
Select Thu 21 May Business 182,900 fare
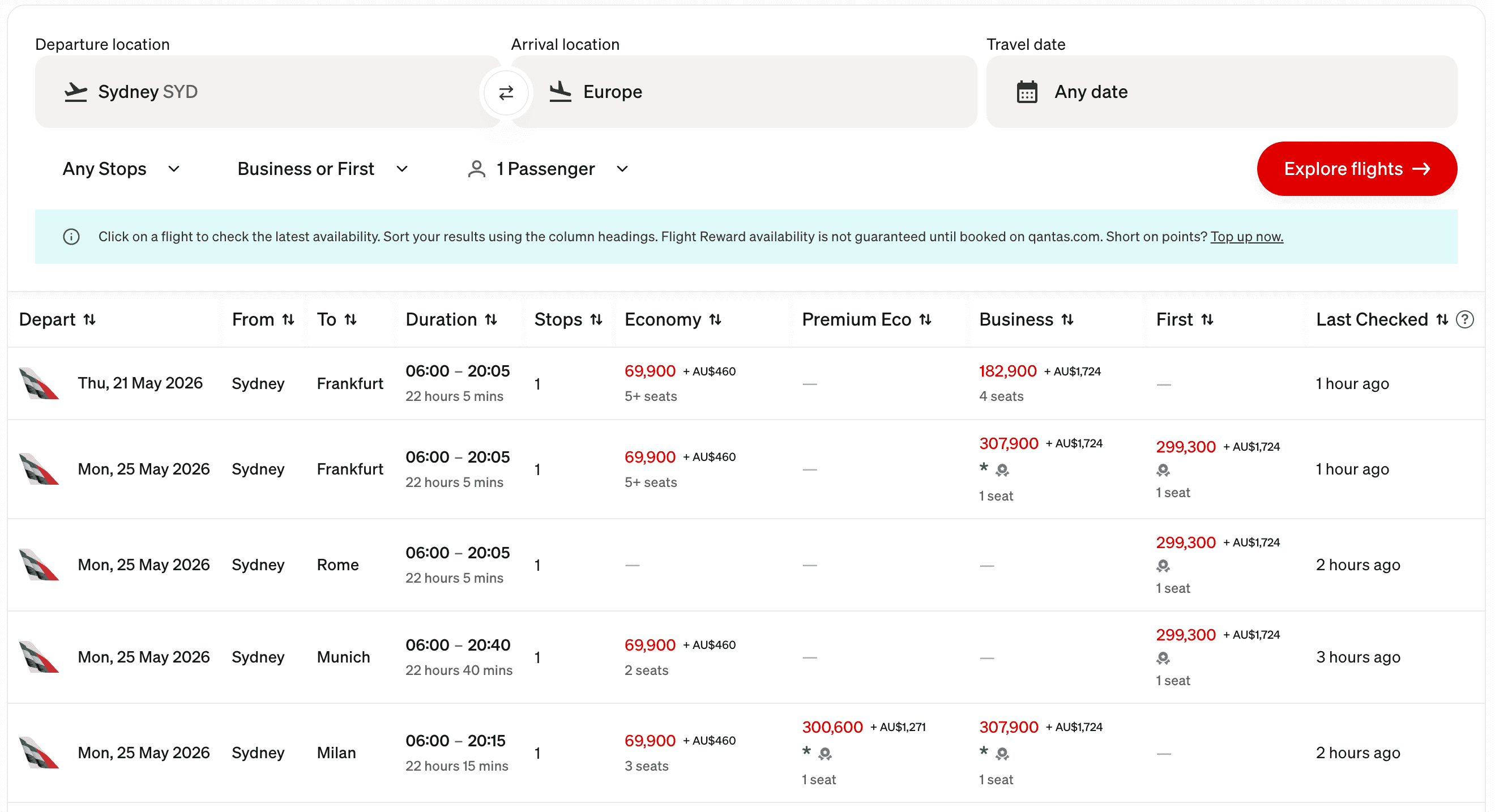click(x=1007, y=371)
